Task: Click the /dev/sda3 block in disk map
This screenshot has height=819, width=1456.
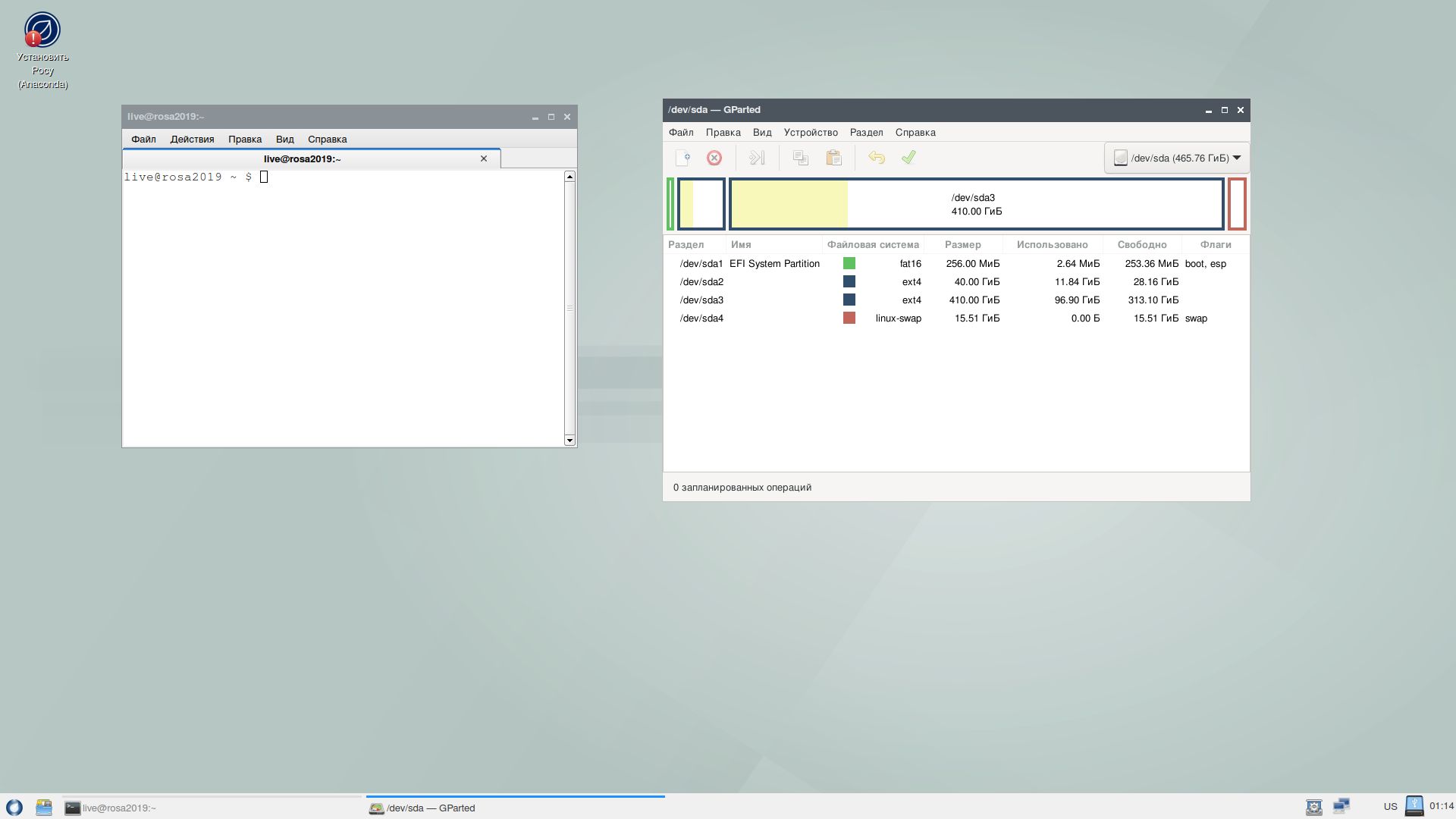Action: tap(976, 204)
